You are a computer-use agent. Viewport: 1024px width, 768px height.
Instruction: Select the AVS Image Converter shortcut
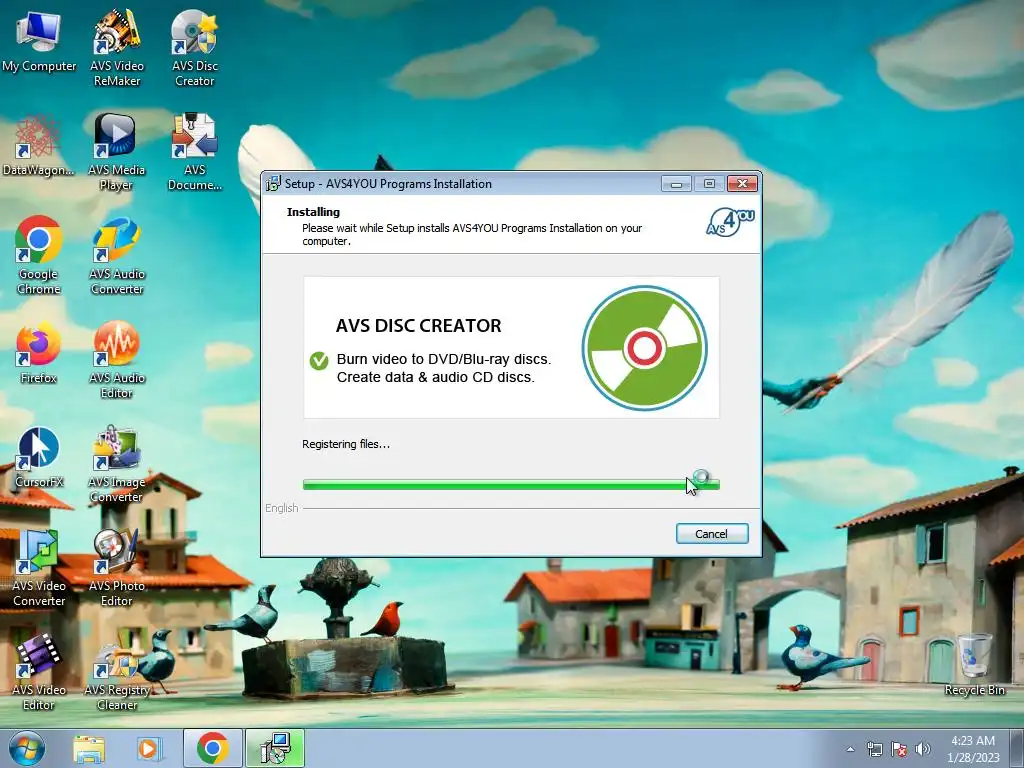click(116, 464)
